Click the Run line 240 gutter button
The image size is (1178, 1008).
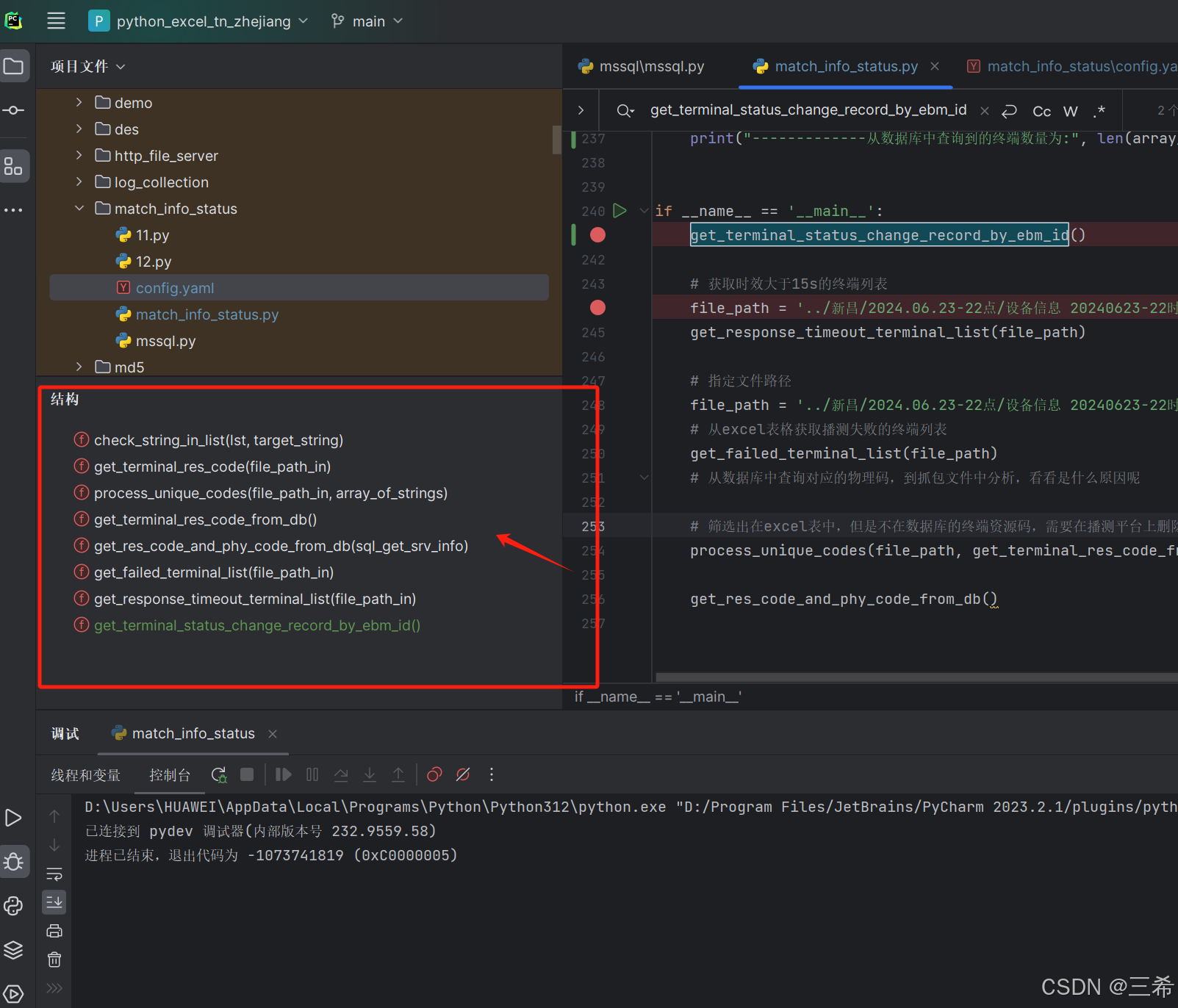(619, 210)
